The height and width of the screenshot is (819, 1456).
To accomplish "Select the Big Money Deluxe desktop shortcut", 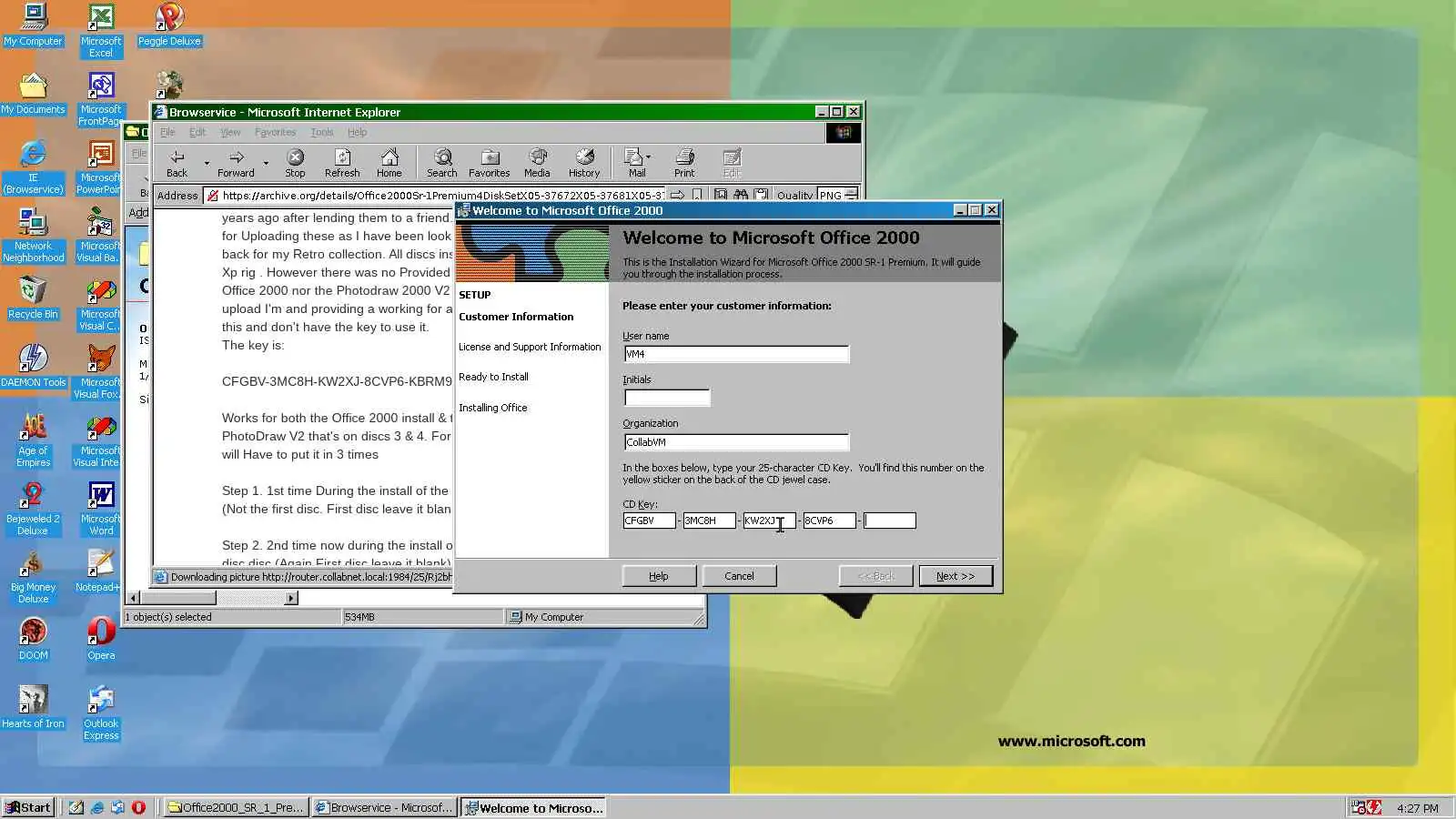I will tap(34, 577).
